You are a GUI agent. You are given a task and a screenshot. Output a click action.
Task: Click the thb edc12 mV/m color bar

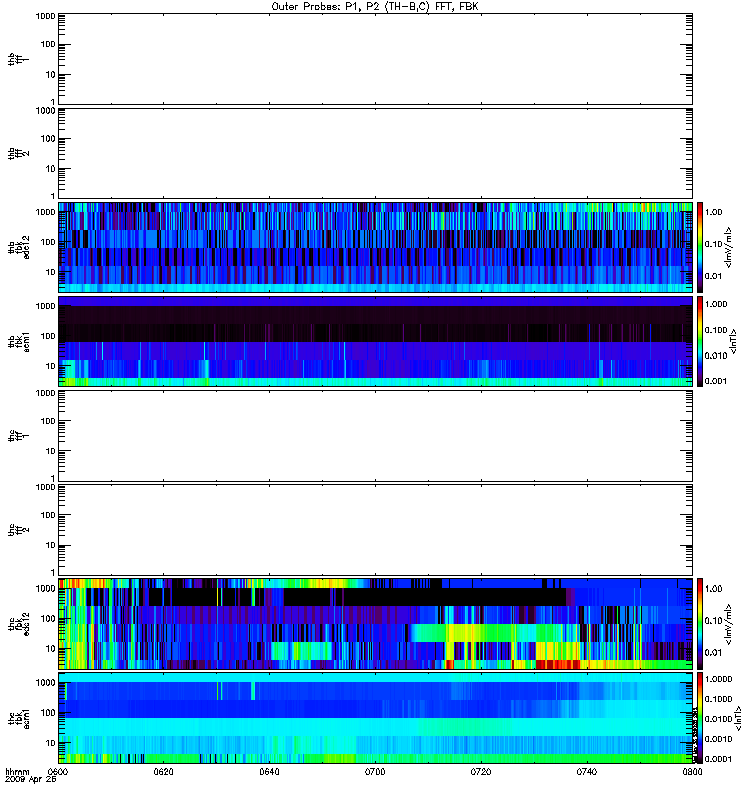[x=700, y=247]
